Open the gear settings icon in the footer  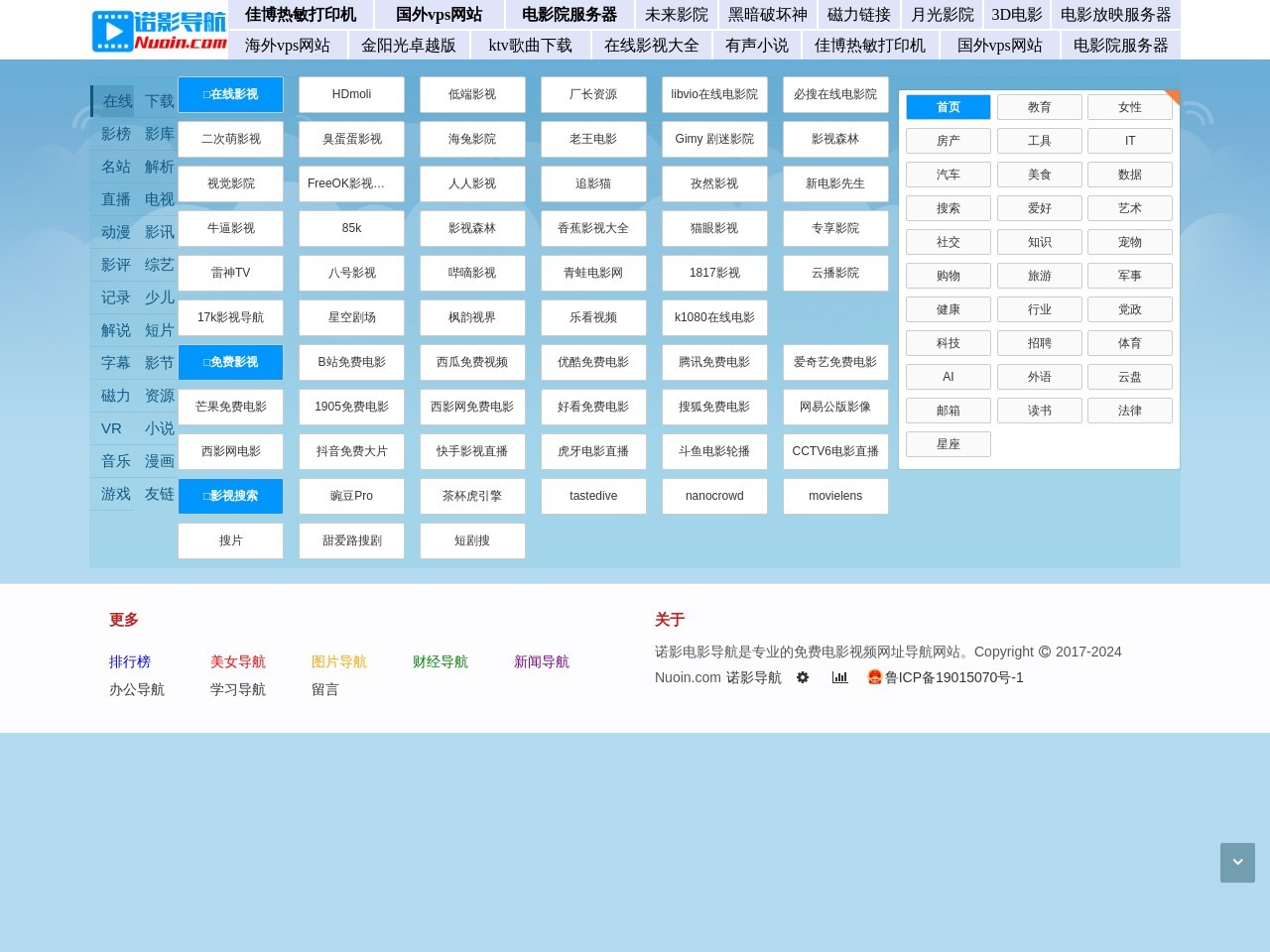[x=803, y=677]
